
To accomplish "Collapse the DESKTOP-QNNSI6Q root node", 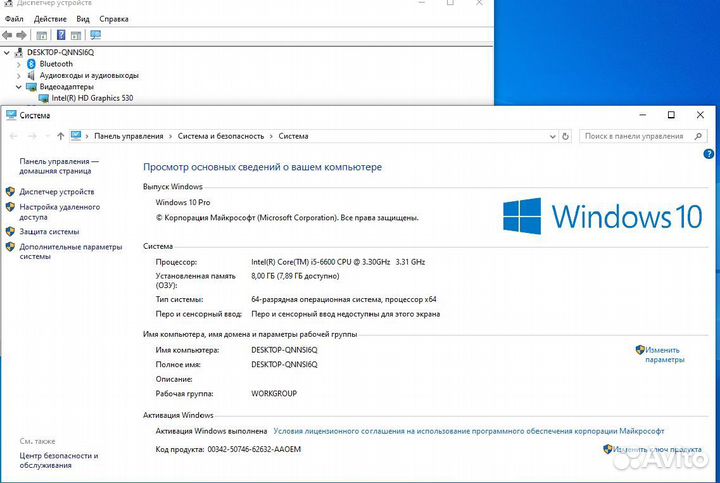I will (x=6, y=52).
